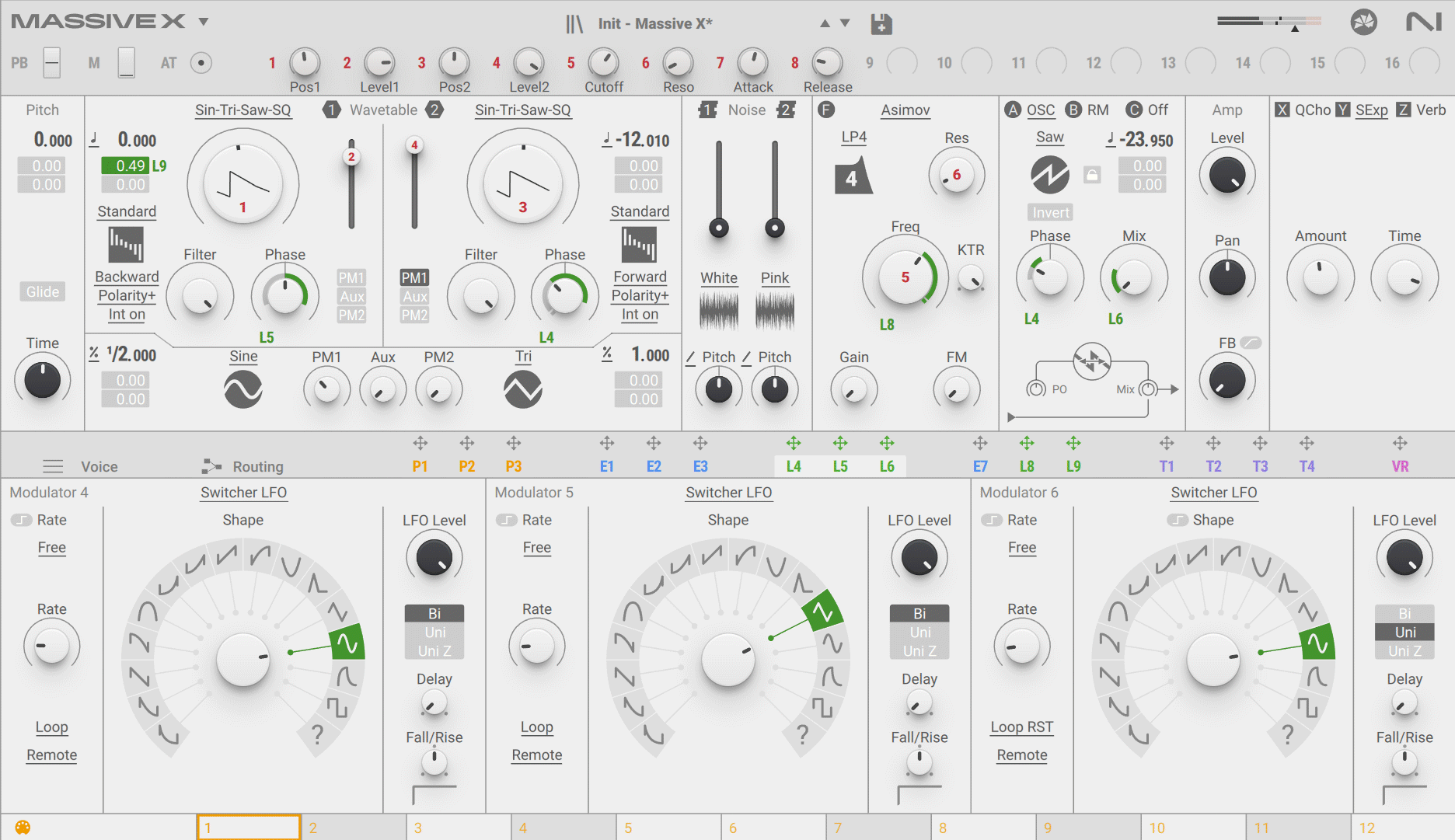This screenshot has width=1455, height=840.
Task: Open the hamburger menu beside Voice
Action: [53, 466]
